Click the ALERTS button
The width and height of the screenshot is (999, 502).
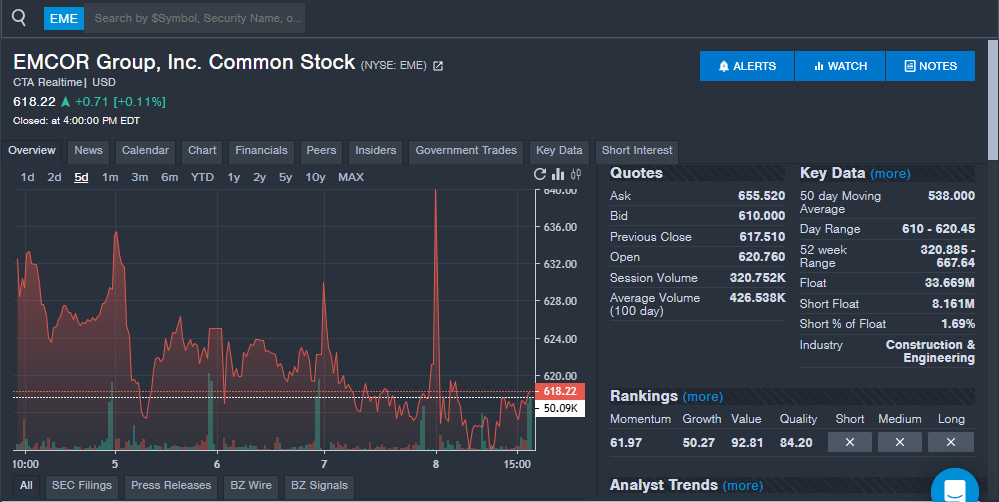click(747, 66)
